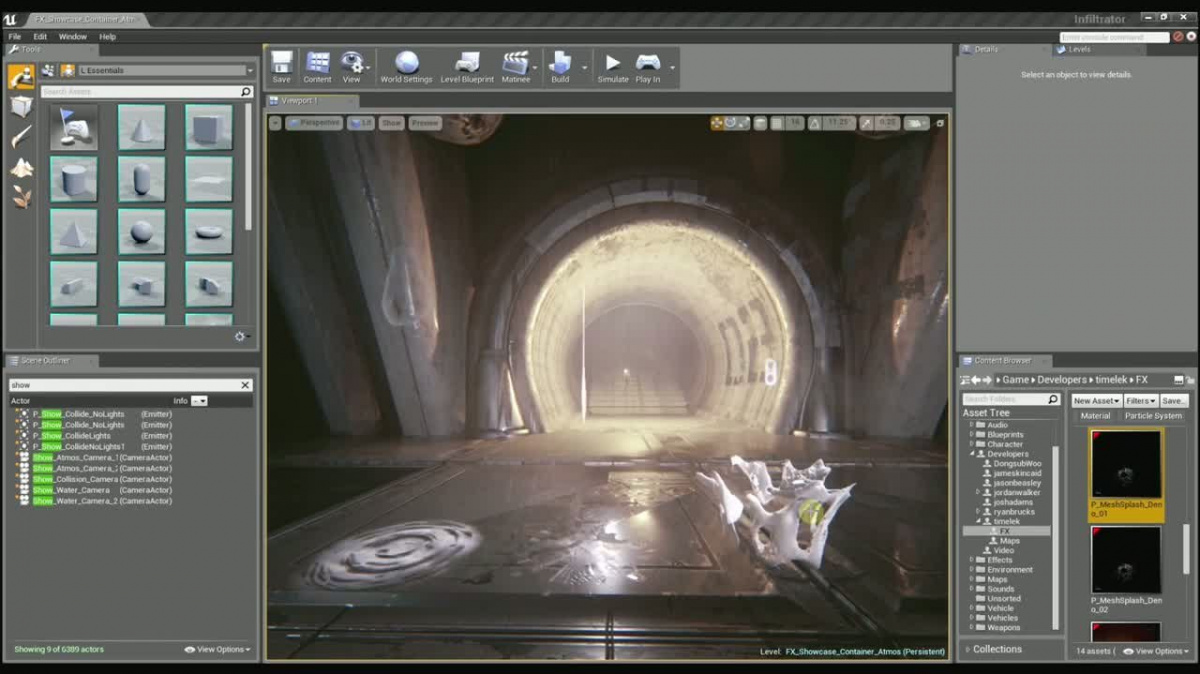The width and height of the screenshot is (1200, 674).
Task: Toggle the Material filter in Content Browser
Action: click(1095, 416)
